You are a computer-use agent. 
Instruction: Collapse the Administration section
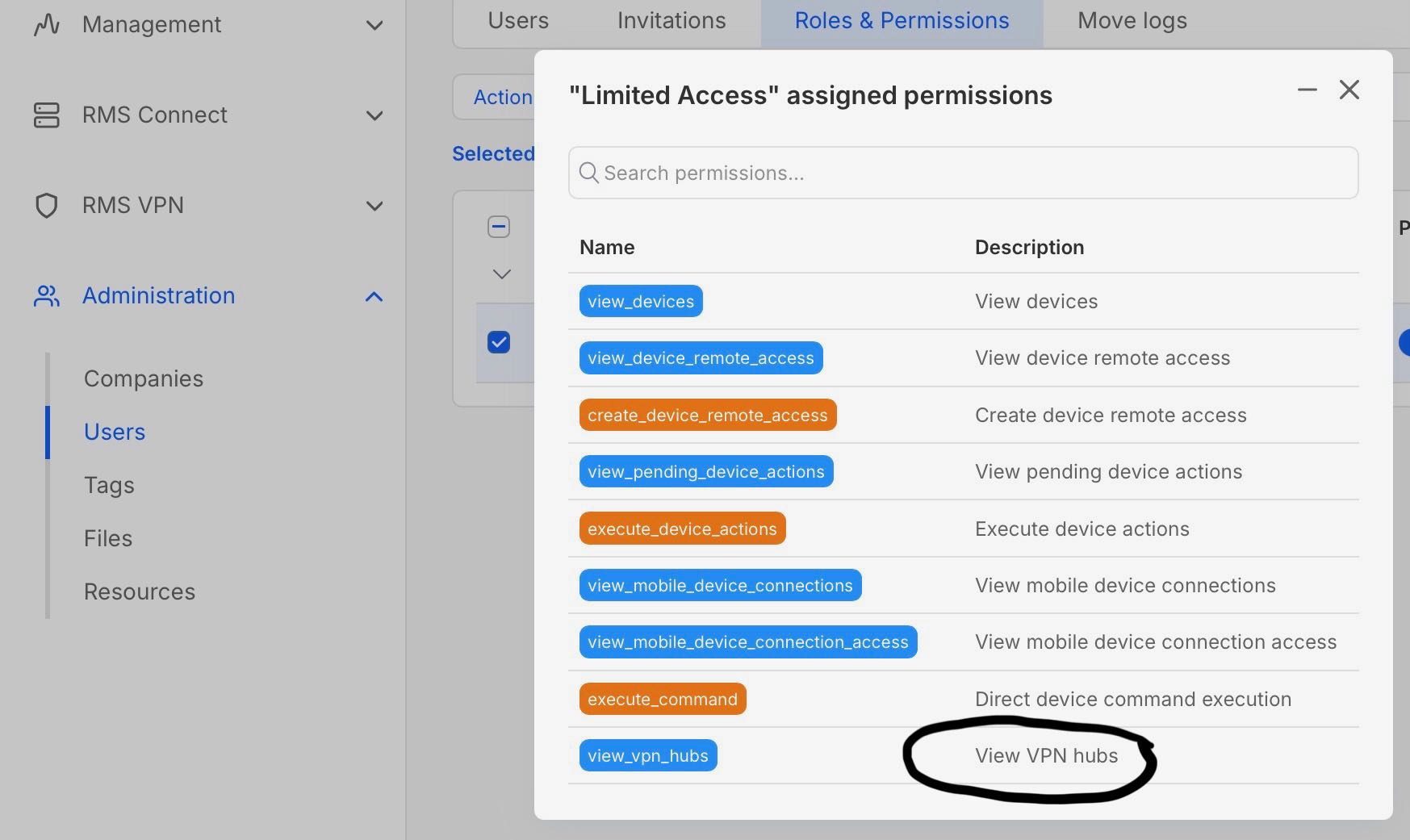[374, 296]
